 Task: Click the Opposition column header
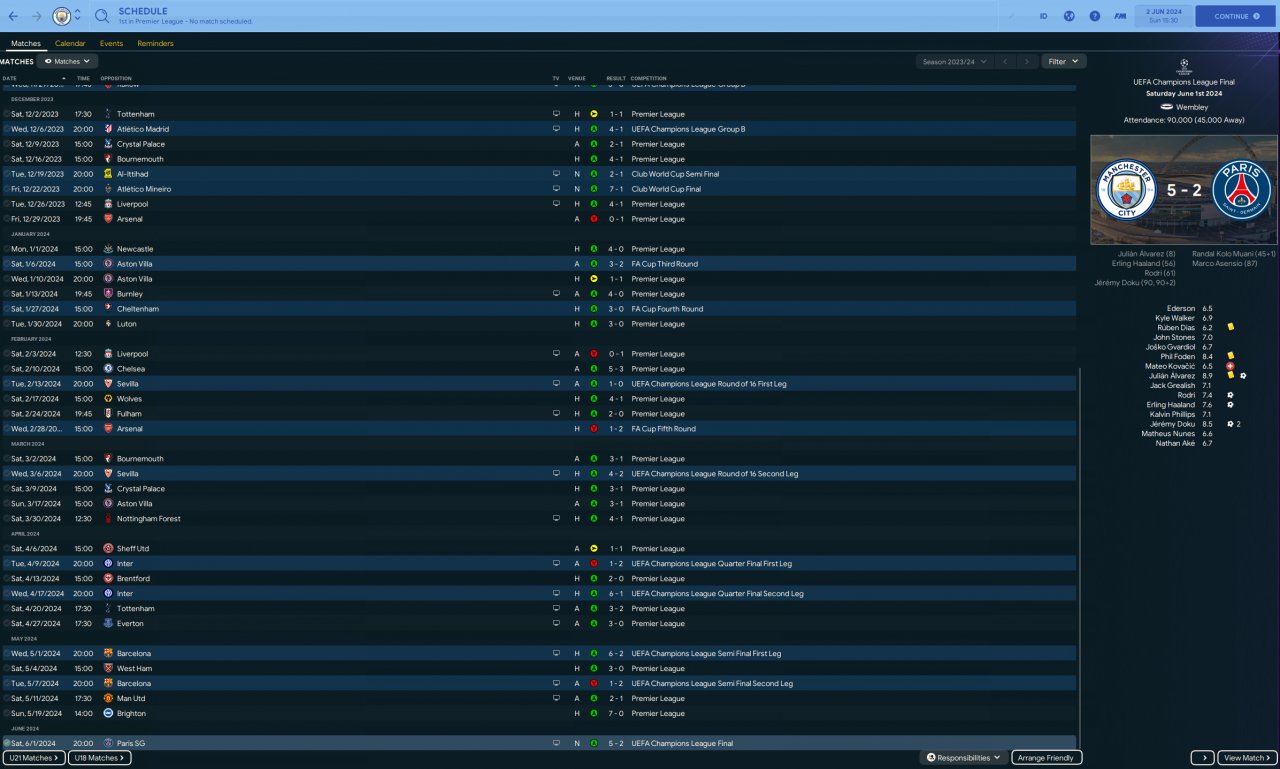click(116, 78)
